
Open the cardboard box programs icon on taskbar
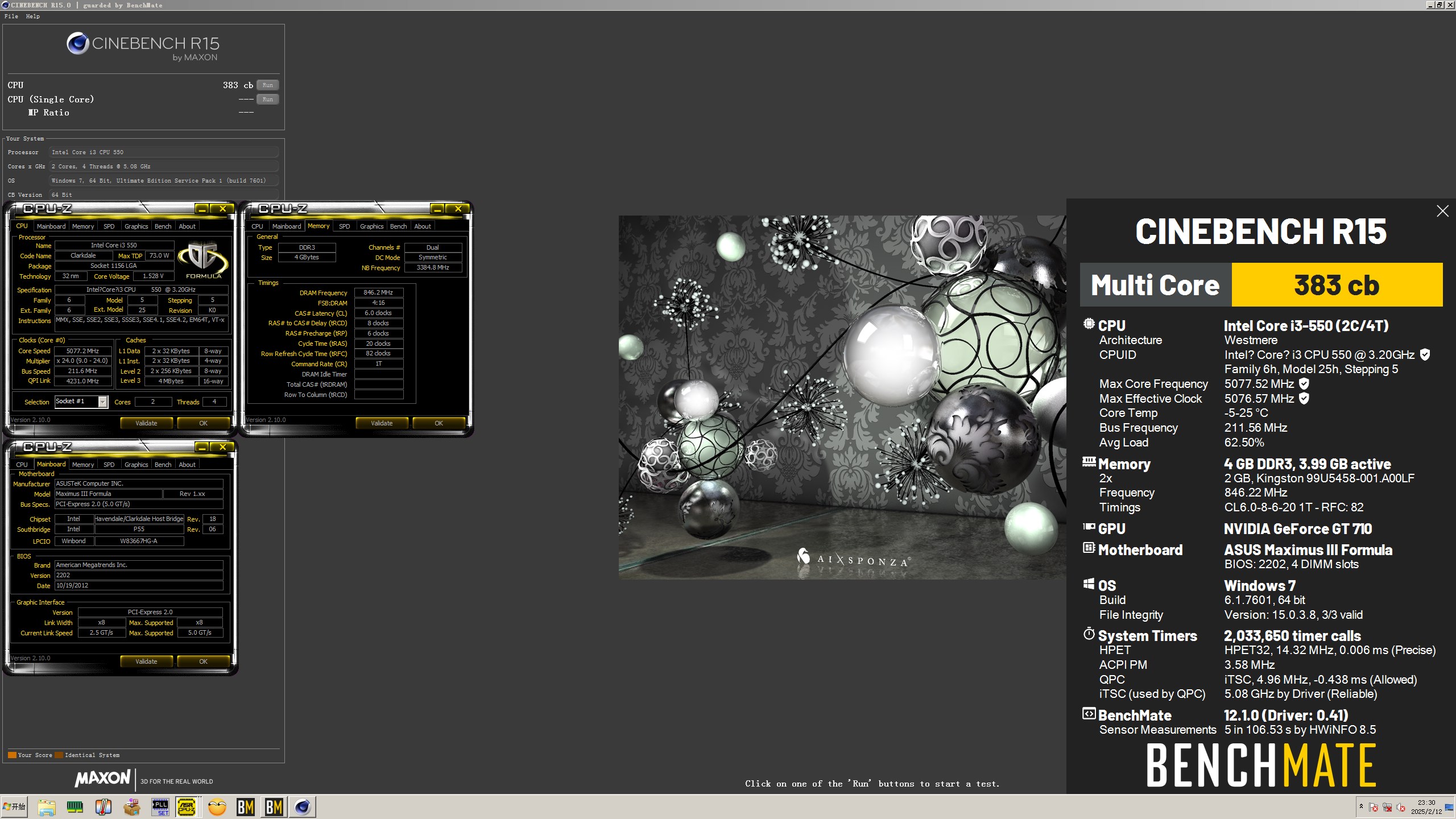(x=132, y=807)
